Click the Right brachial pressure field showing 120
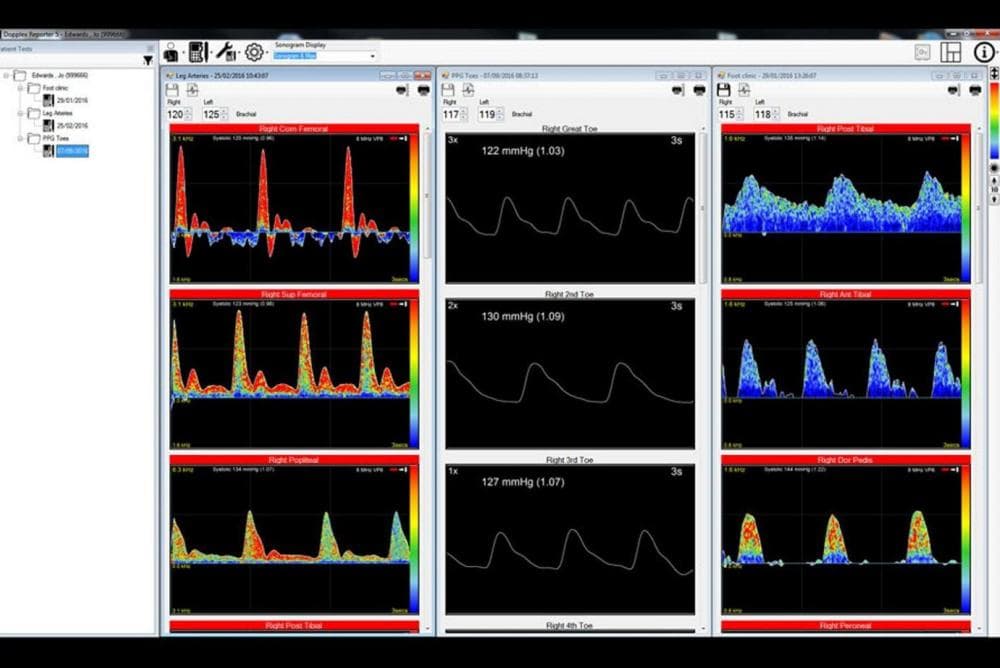Screen dimensions: 1000x668 click(175, 115)
